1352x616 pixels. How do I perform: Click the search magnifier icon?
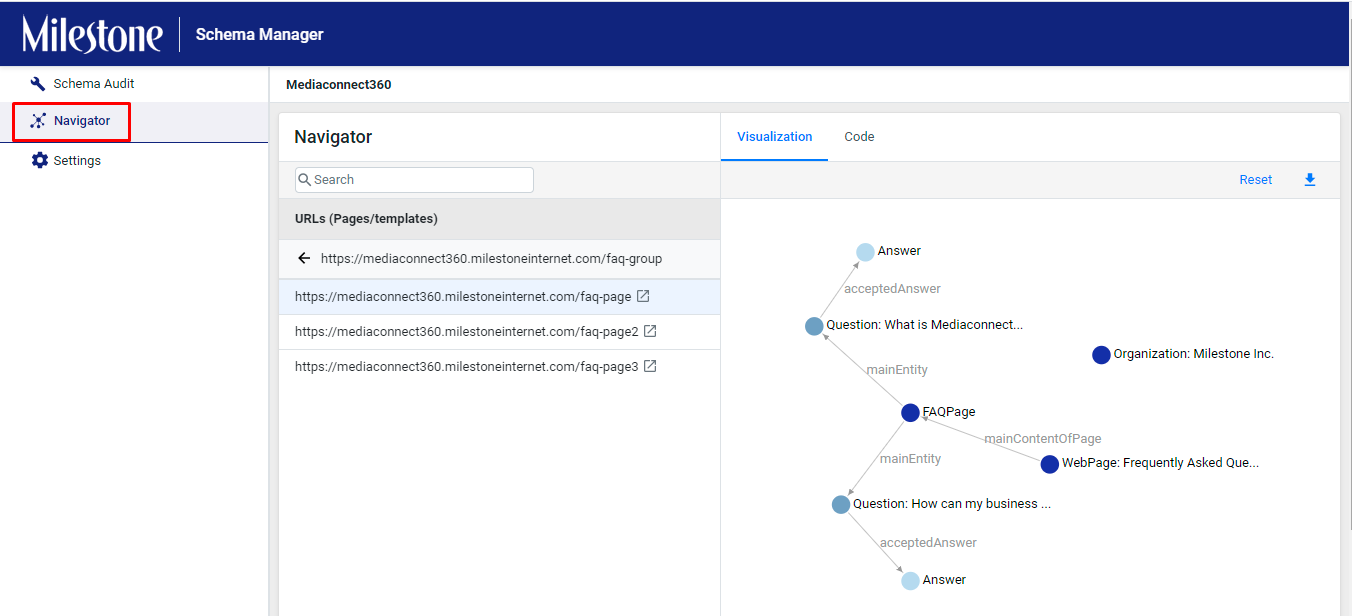pos(305,180)
